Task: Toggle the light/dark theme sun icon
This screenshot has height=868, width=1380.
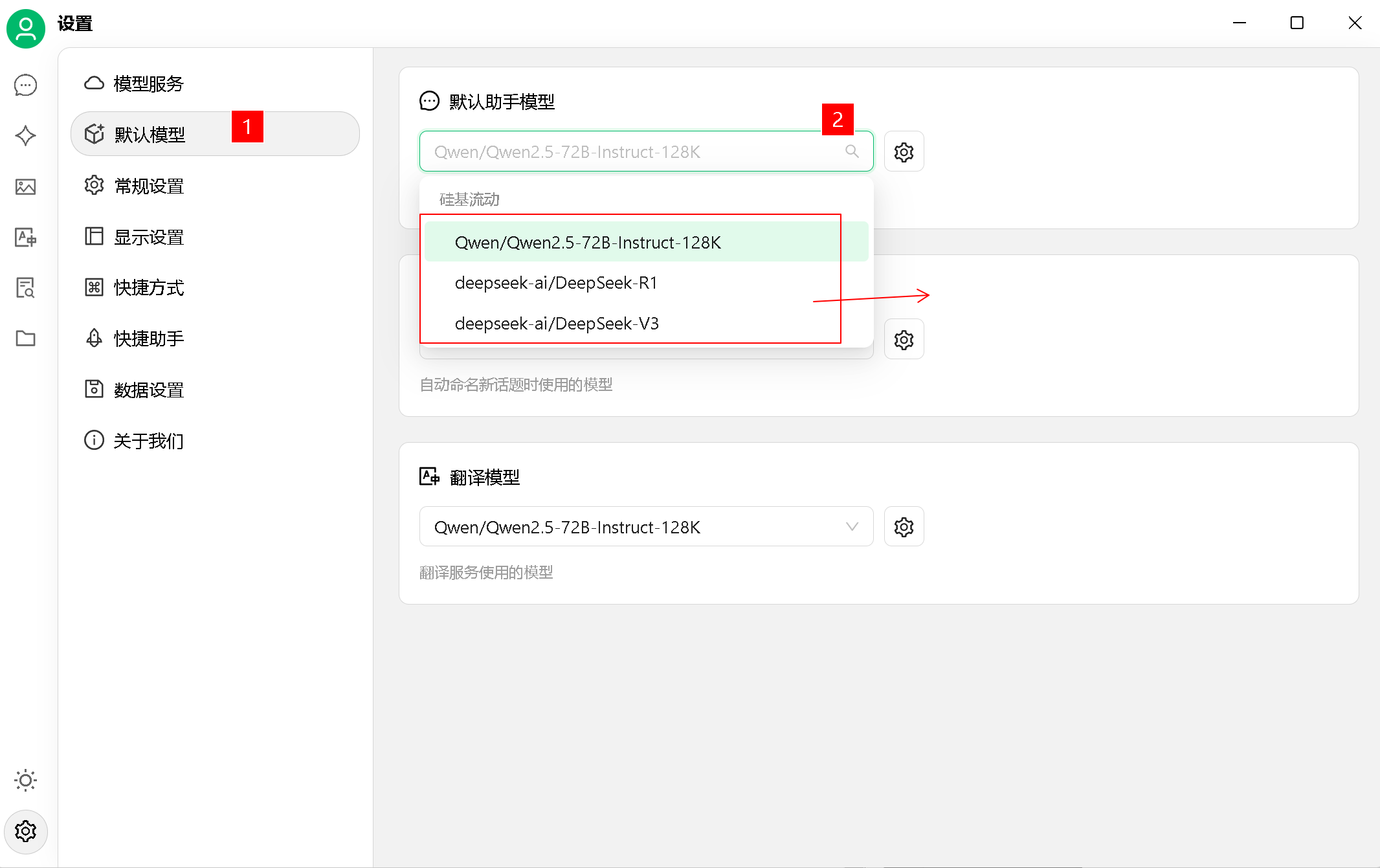Action: coord(25,780)
